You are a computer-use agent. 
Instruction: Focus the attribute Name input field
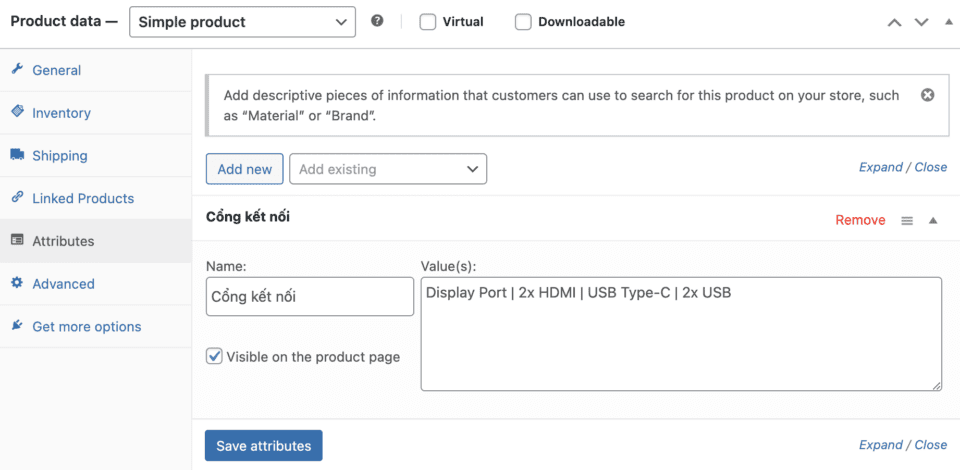point(310,297)
